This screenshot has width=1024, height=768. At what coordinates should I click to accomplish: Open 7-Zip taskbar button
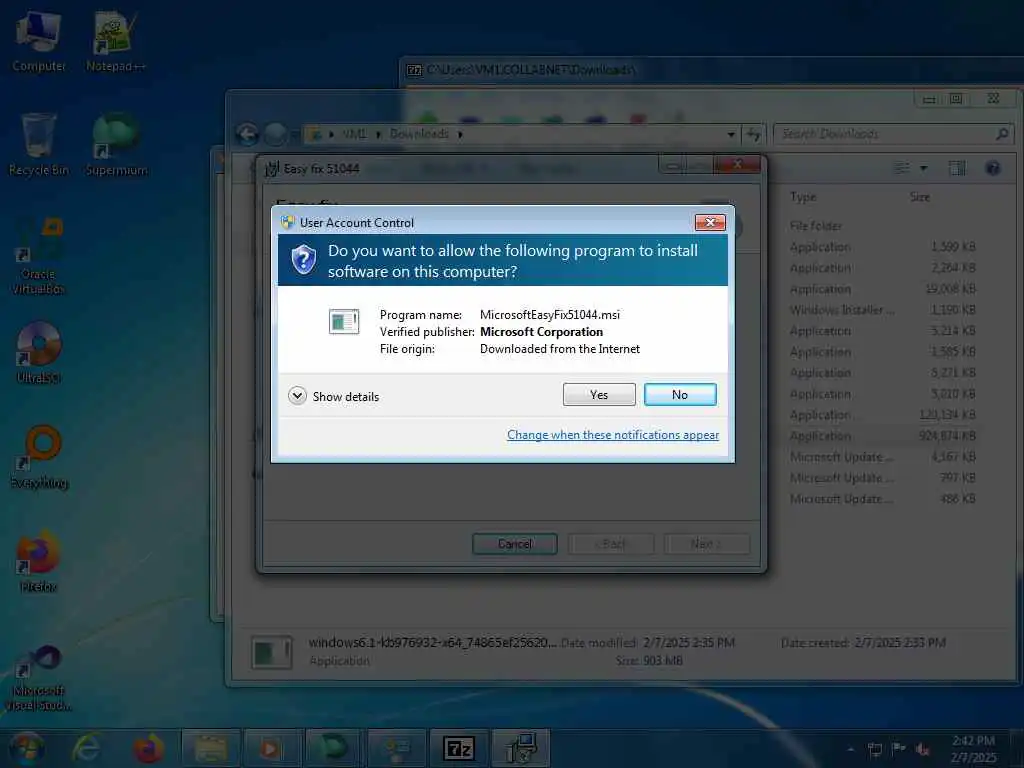[x=458, y=748]
